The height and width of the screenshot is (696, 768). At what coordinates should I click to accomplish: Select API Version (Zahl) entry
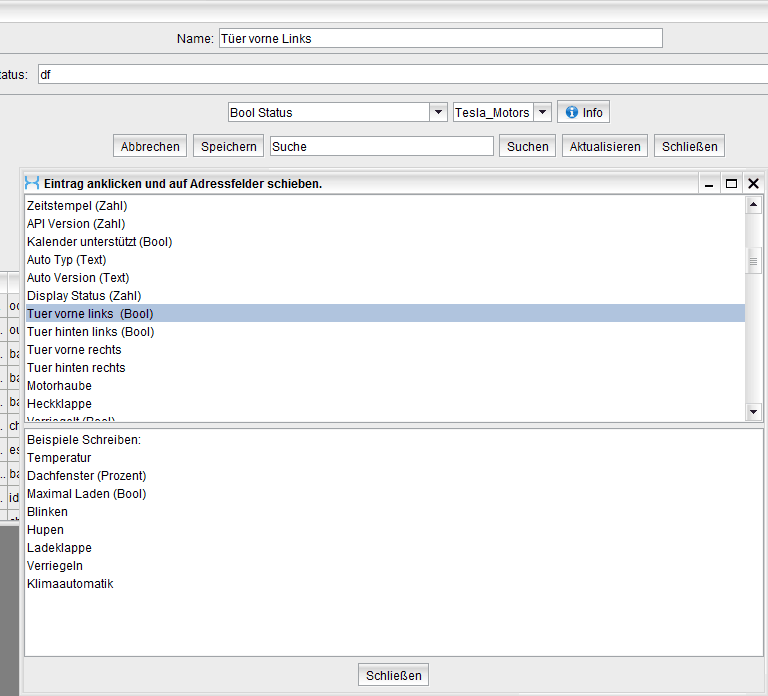click(x=385, y=224)
